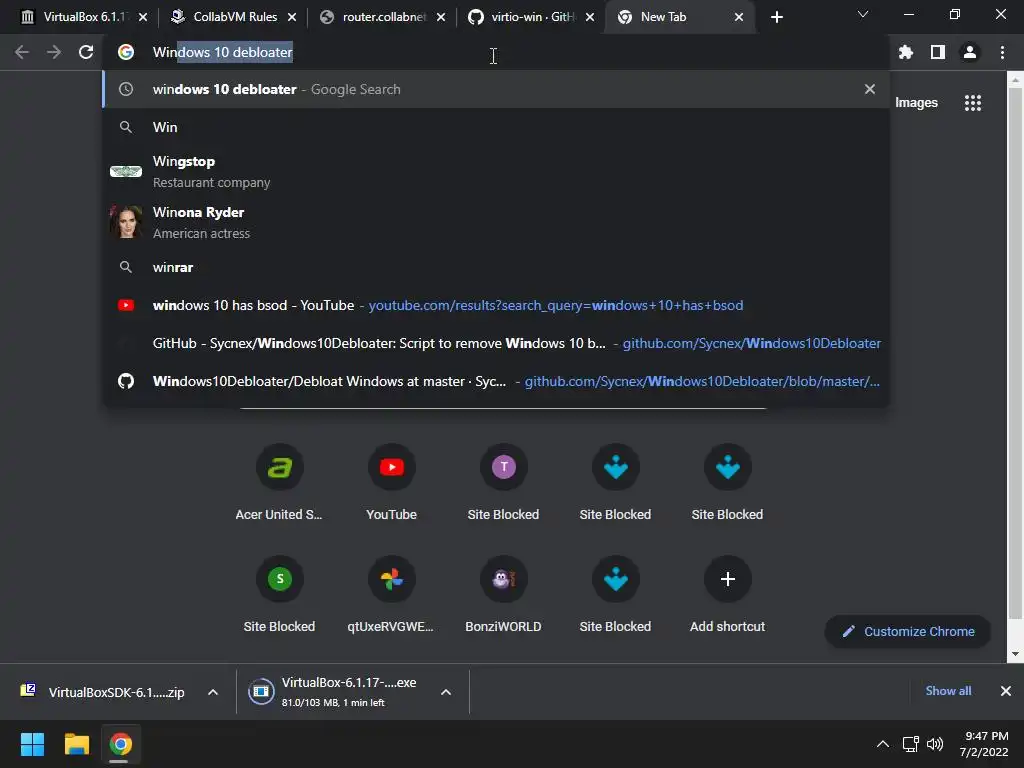Viewport: 1024px width, 768px height.
Task: Show hidden tray icons chevron
Action: (x=882, y=744)
